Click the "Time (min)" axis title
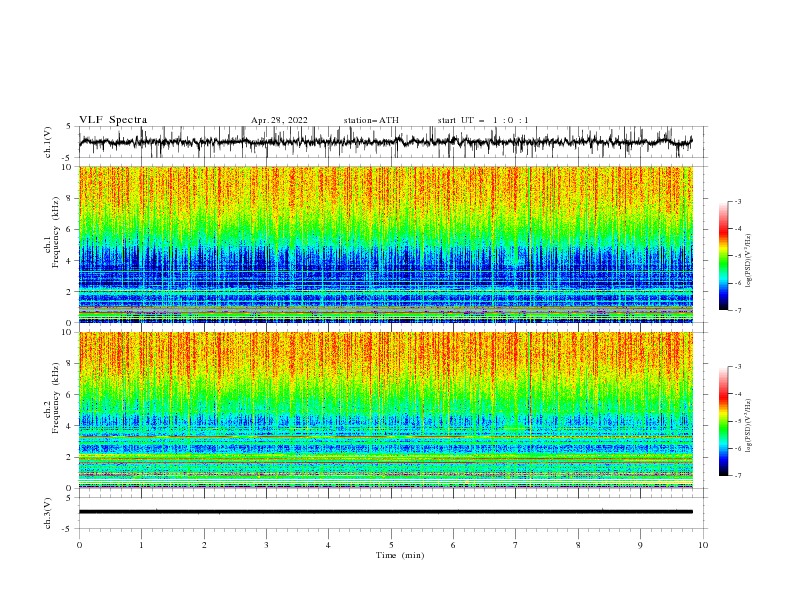 tap(400, 555)
